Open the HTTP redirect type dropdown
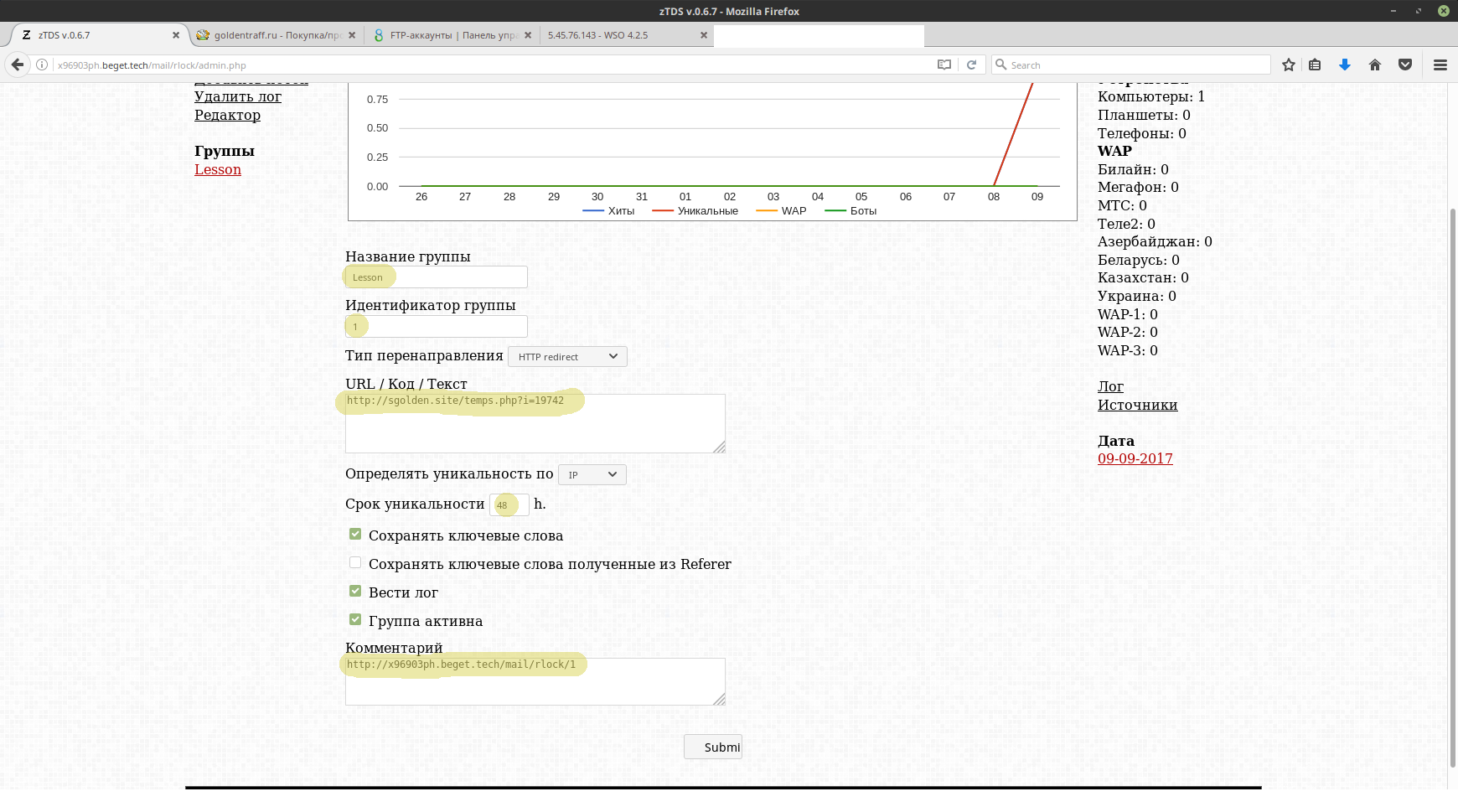The height and width of the screenshot is (812, 1458). tap(567, 356)
